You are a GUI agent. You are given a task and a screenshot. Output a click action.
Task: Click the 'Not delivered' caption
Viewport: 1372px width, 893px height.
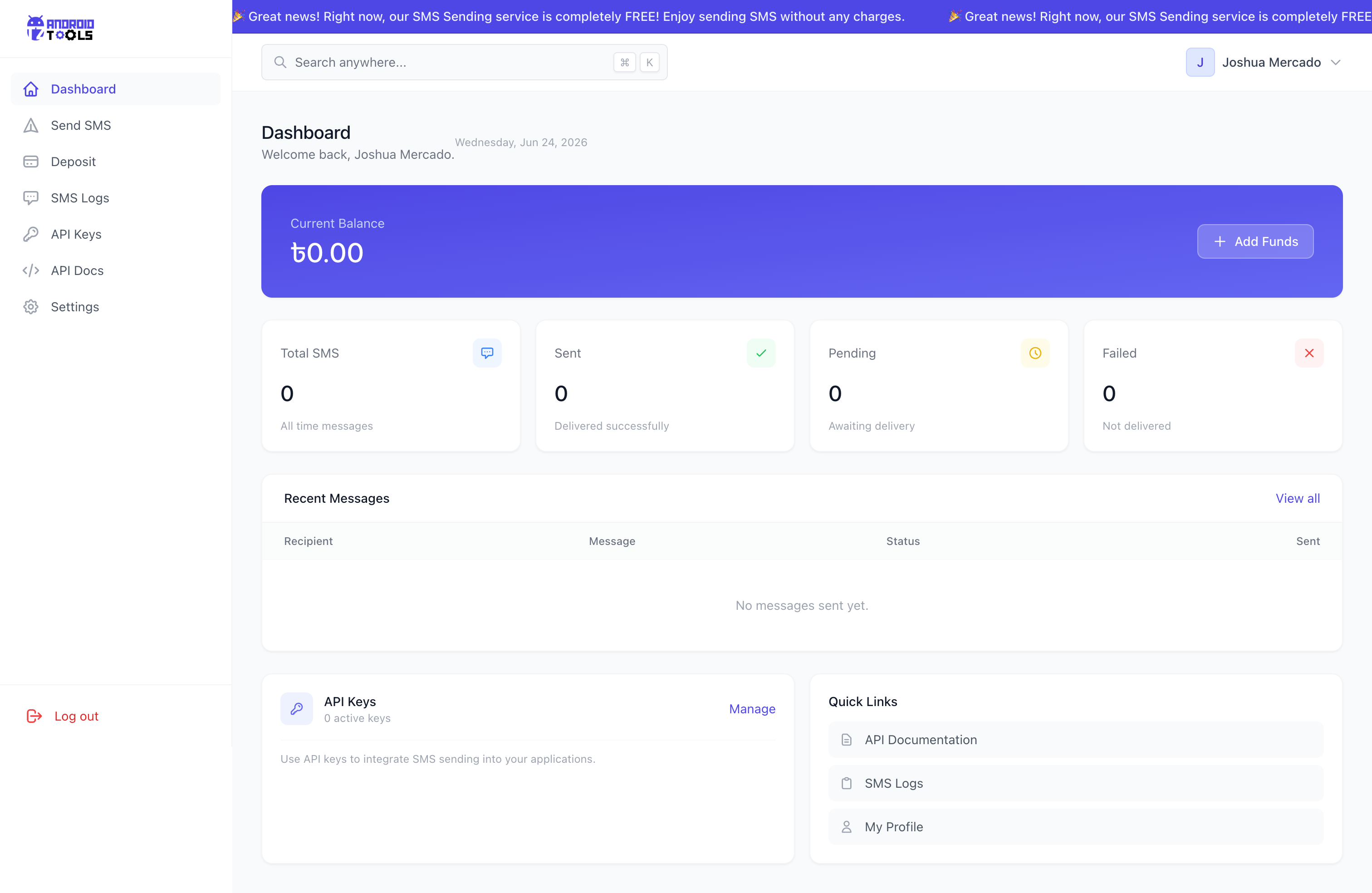click(1136, 426)
